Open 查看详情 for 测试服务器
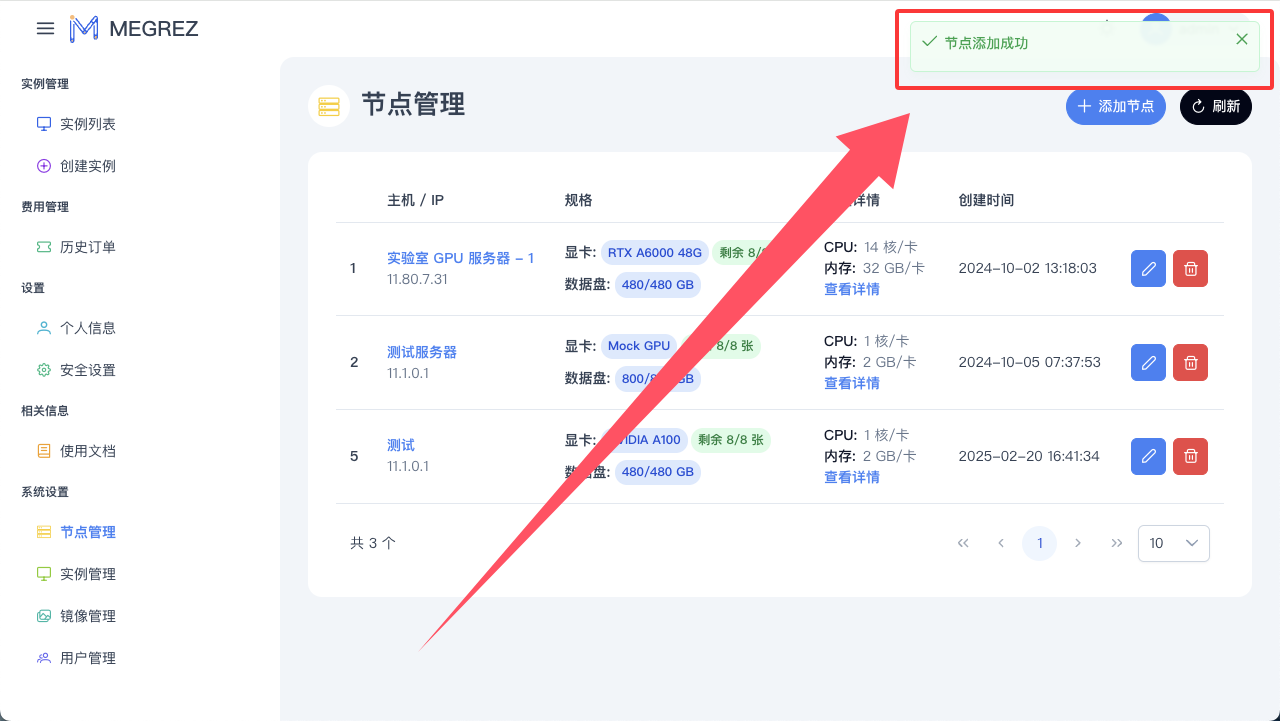Image resolution: width=1280 pixels, height=721 pixels. [852, 382]
